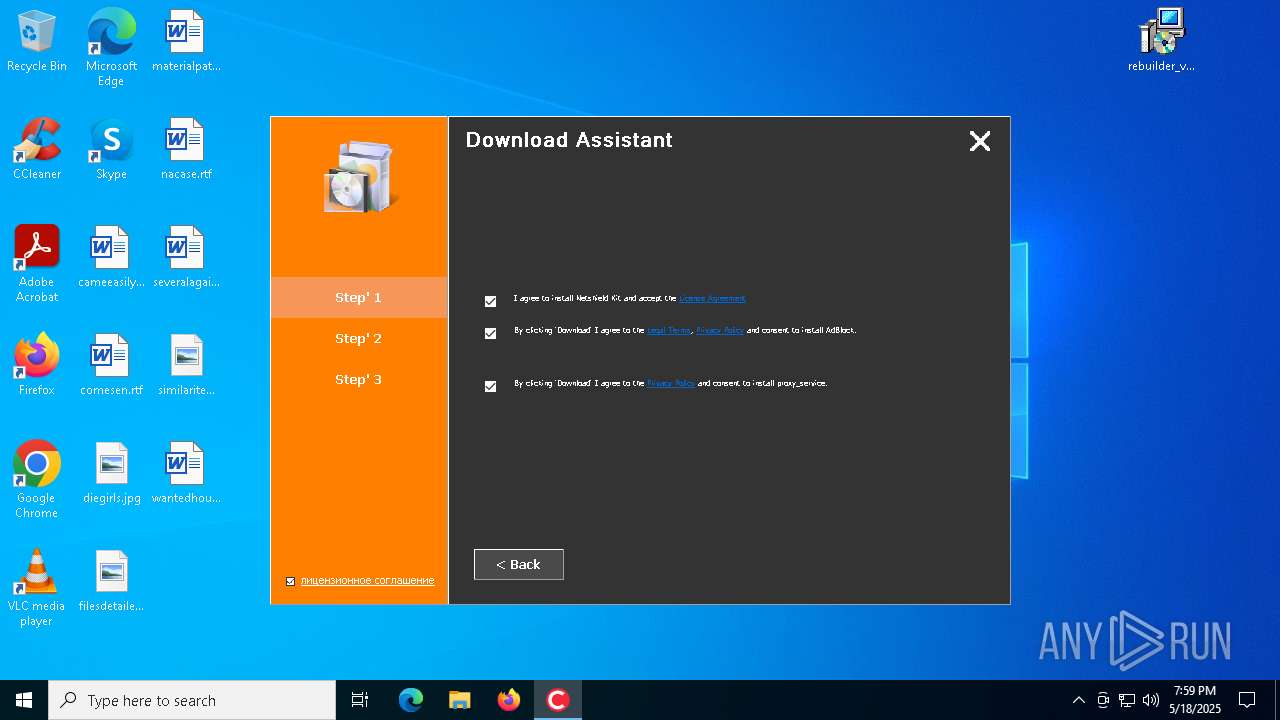Viewport: 1280px width, 720px height.
Task: Go back with the < Back button
Action: 519,564
